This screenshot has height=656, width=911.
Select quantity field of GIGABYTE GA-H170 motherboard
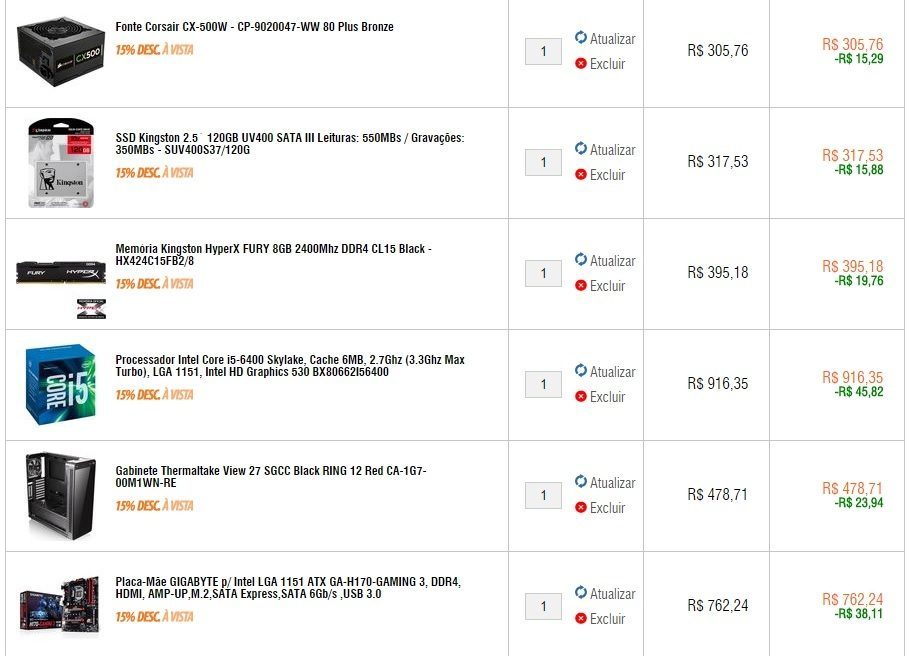pos(543,607)
